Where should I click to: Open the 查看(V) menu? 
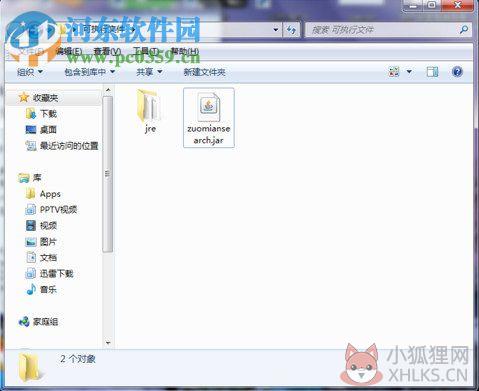click(x=107, y=51)
